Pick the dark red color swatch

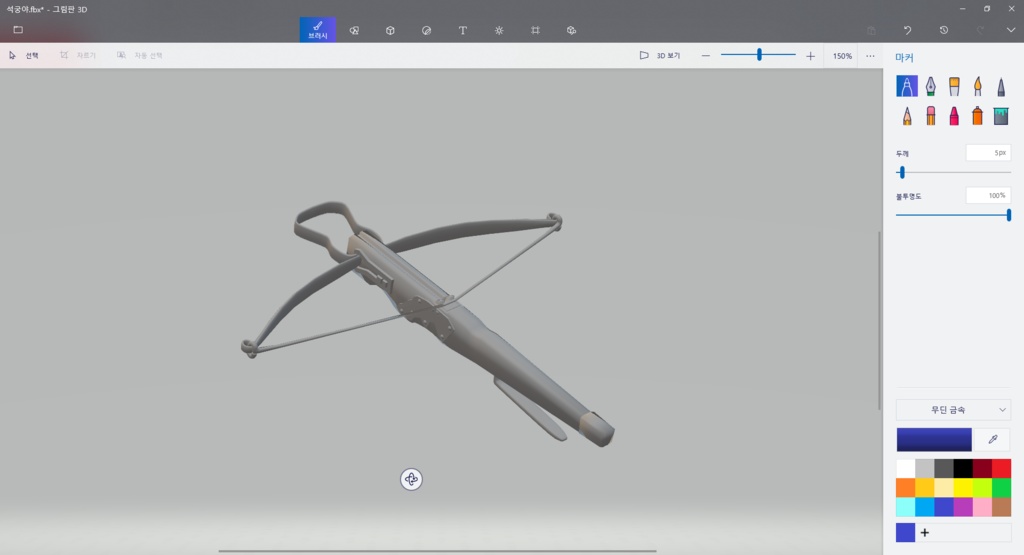click(982, 468)
